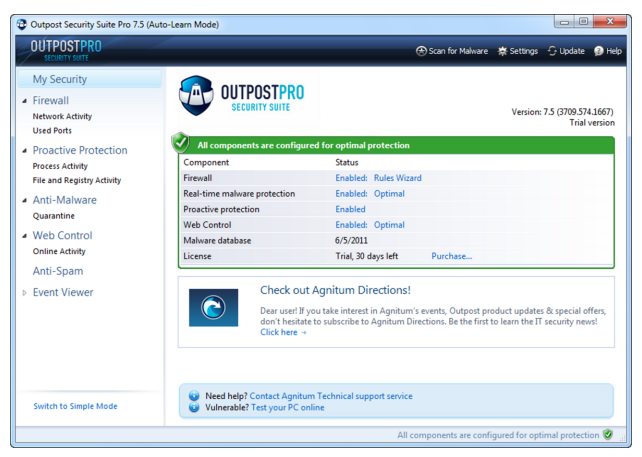The width and height of the screenshot is (642, 457).
Task: Click the Update label in the toolbar
Action: click(x=572, y=51)
